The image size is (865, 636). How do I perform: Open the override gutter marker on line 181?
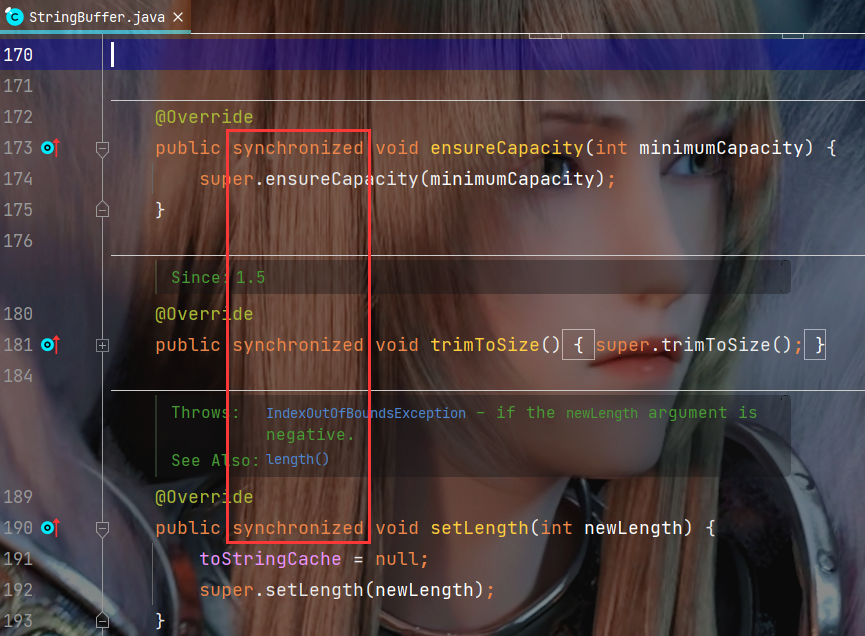point(50,345)
